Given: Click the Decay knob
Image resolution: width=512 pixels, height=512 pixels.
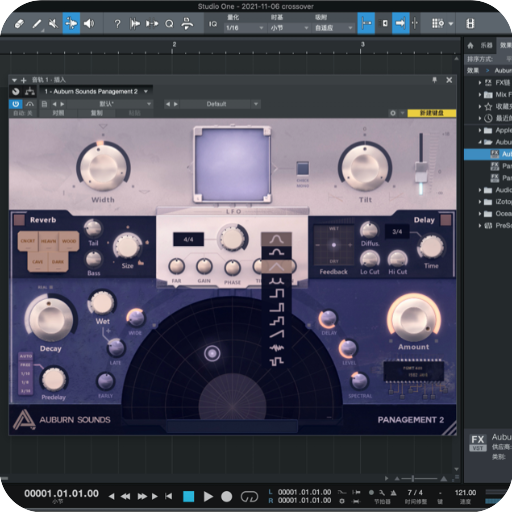Looking at the screenshot, I should click(x=51, y=319).
